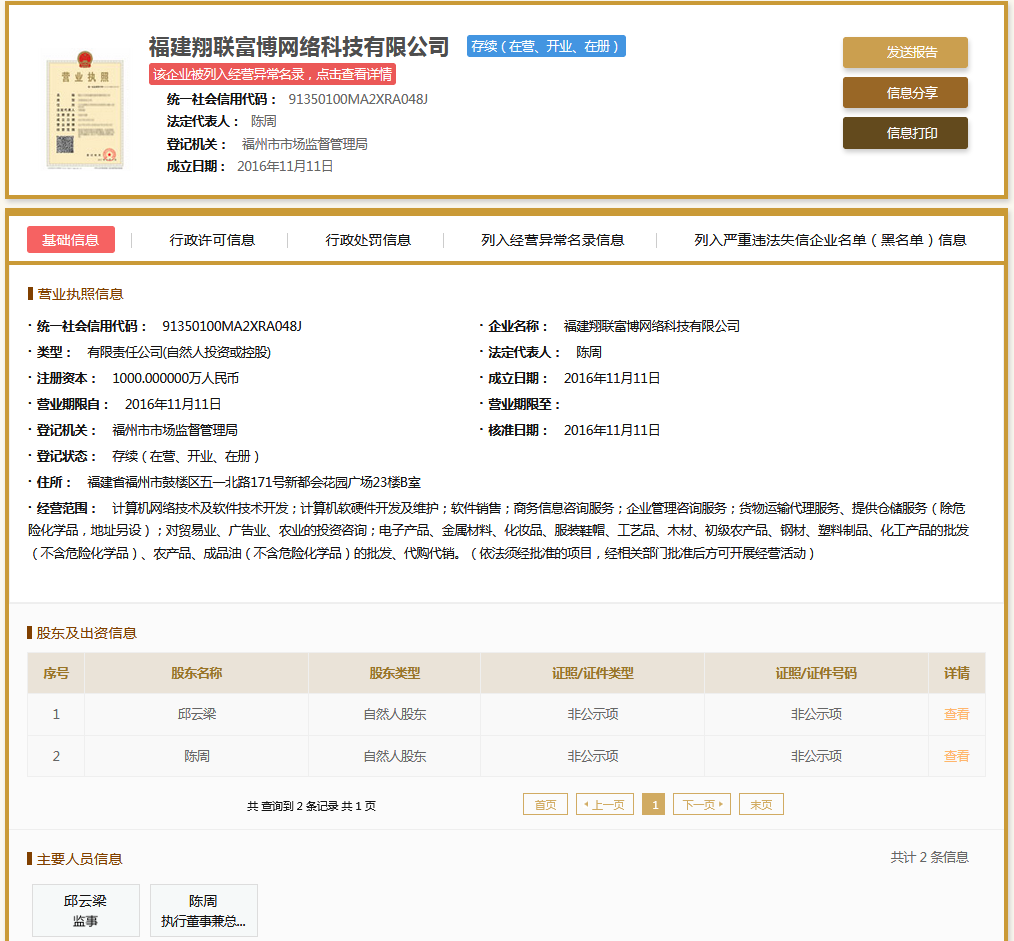Select page 1 in pagination
This screenshot has width=1014, height=941.
click(x=653, y=805)
